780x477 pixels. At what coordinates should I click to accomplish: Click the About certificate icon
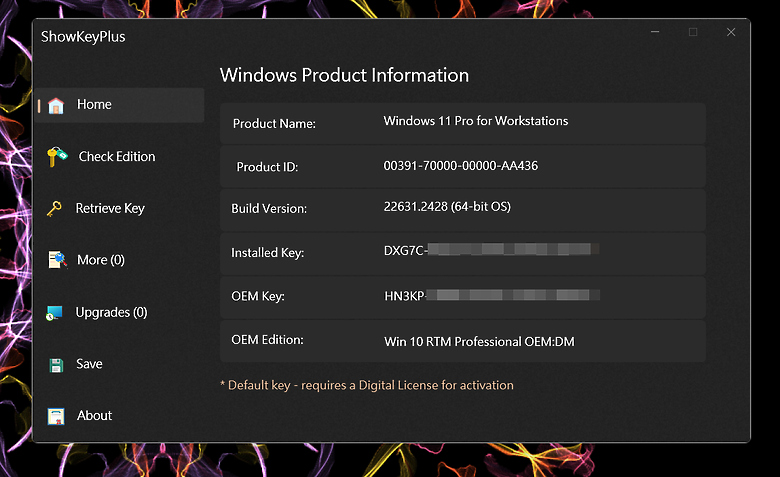56,416
